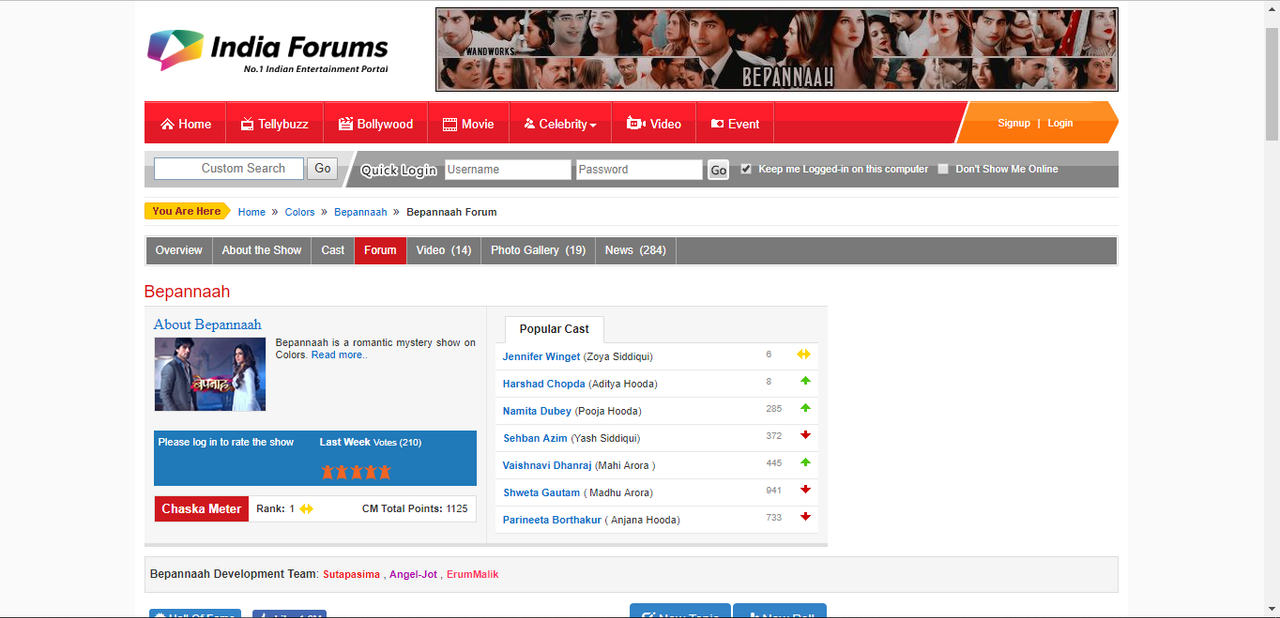Image resolution: width=1280 pixels, height=618 pixels.
Task: Open the Video (14) tab
Action: 444,250
